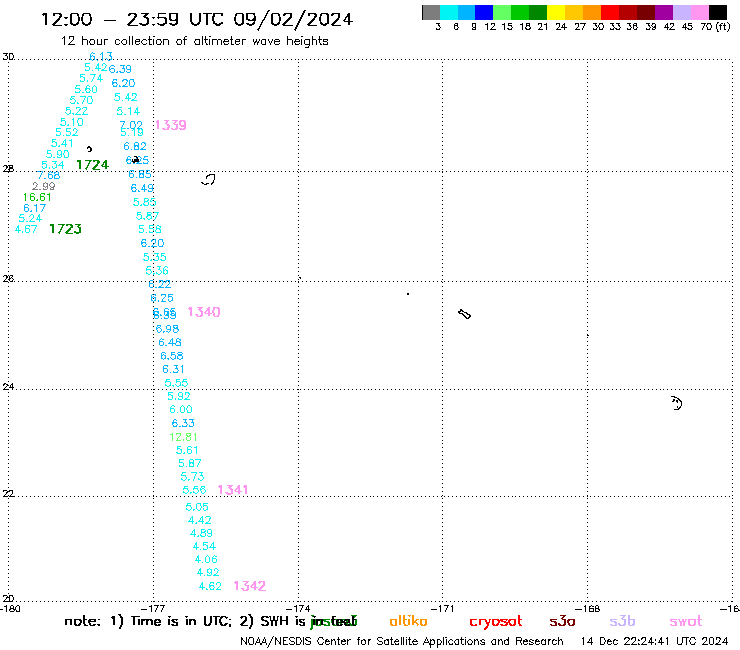Screen dimensions: 740x650
Task: Click the 6.33 wave height value
Action: coord(183,423)
